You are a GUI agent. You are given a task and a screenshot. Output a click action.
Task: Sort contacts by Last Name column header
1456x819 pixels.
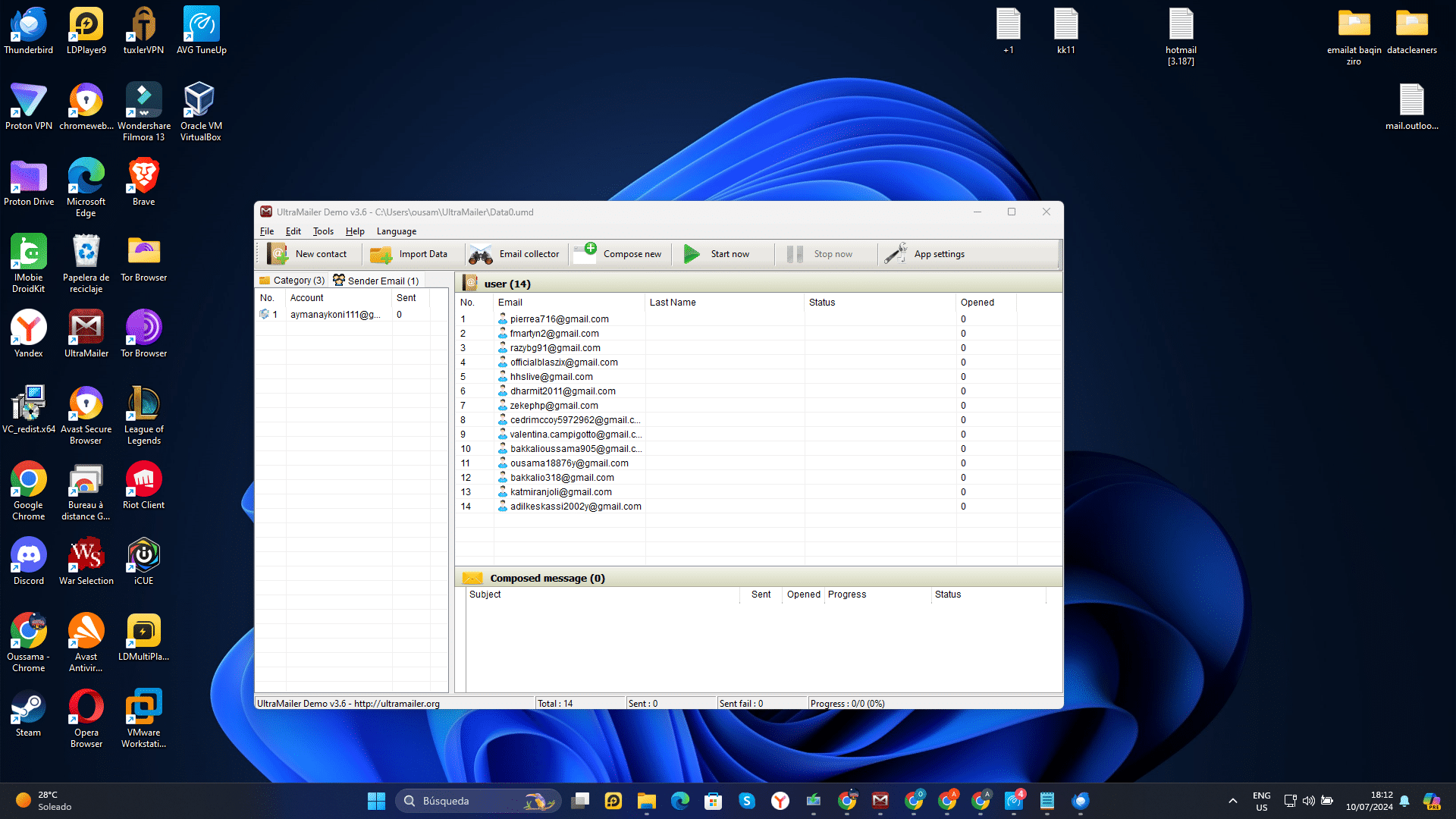pos(725,303)
